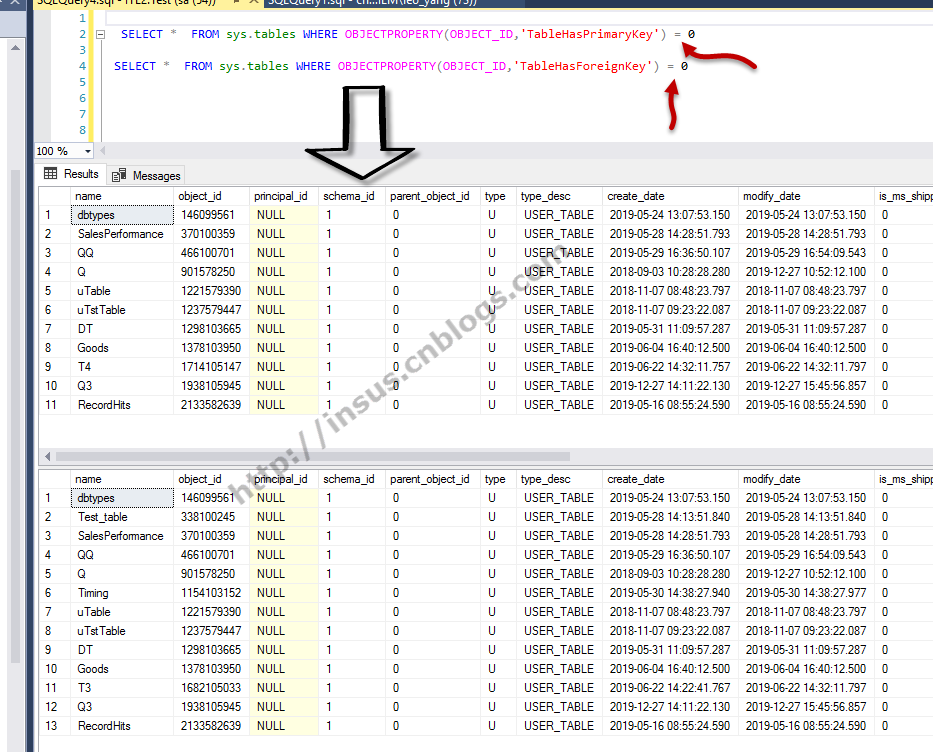Viewport: 933px width, 752px height.
Task: Click row header 13 in the second results grid
Action: pos(54,726)
